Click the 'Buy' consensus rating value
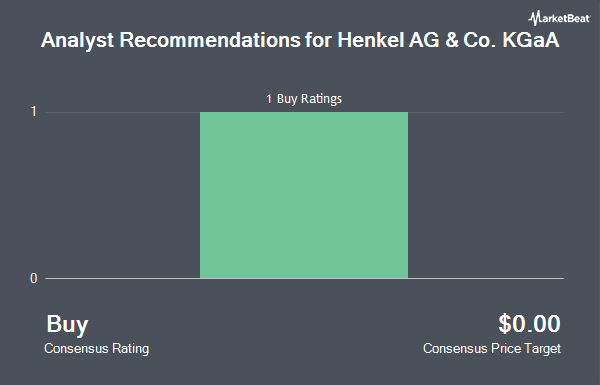Viewport: 600px width, 385px height. (x=67, y=324)
